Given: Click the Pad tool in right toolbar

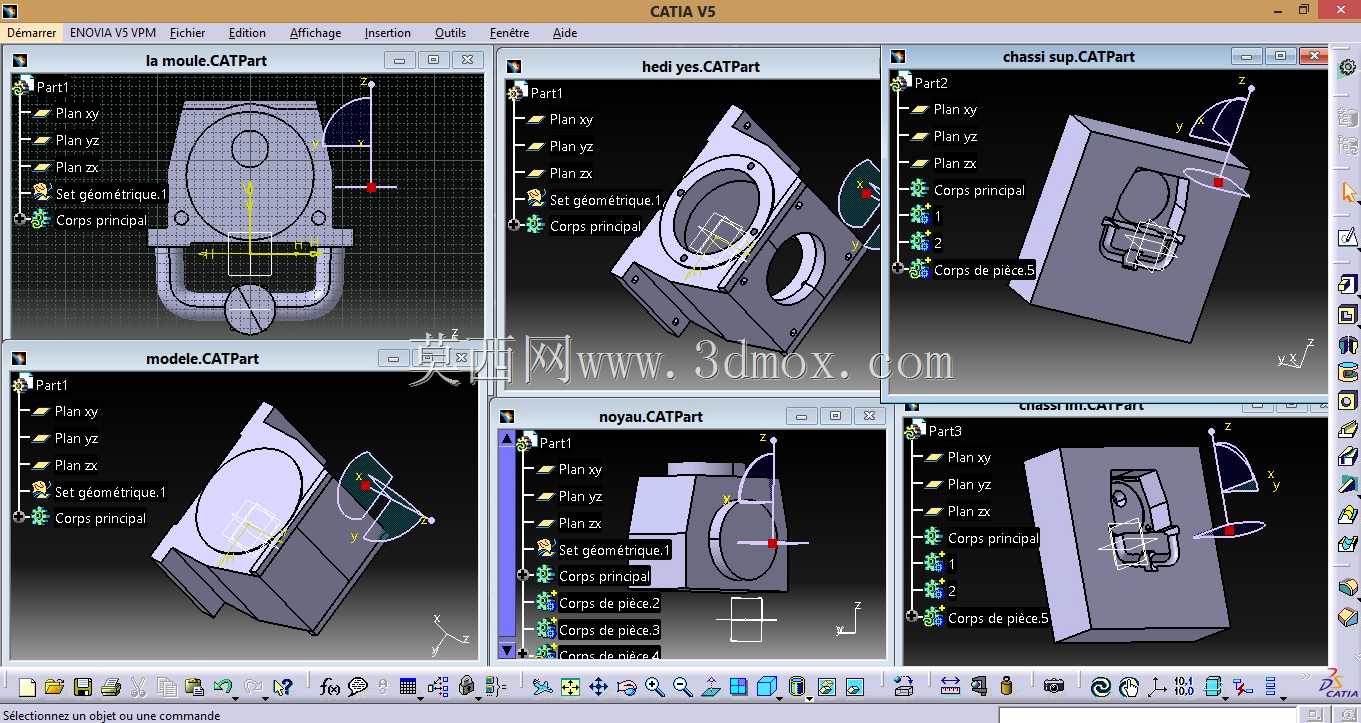Looking at the screenshot, I should tap(1348, 285).
